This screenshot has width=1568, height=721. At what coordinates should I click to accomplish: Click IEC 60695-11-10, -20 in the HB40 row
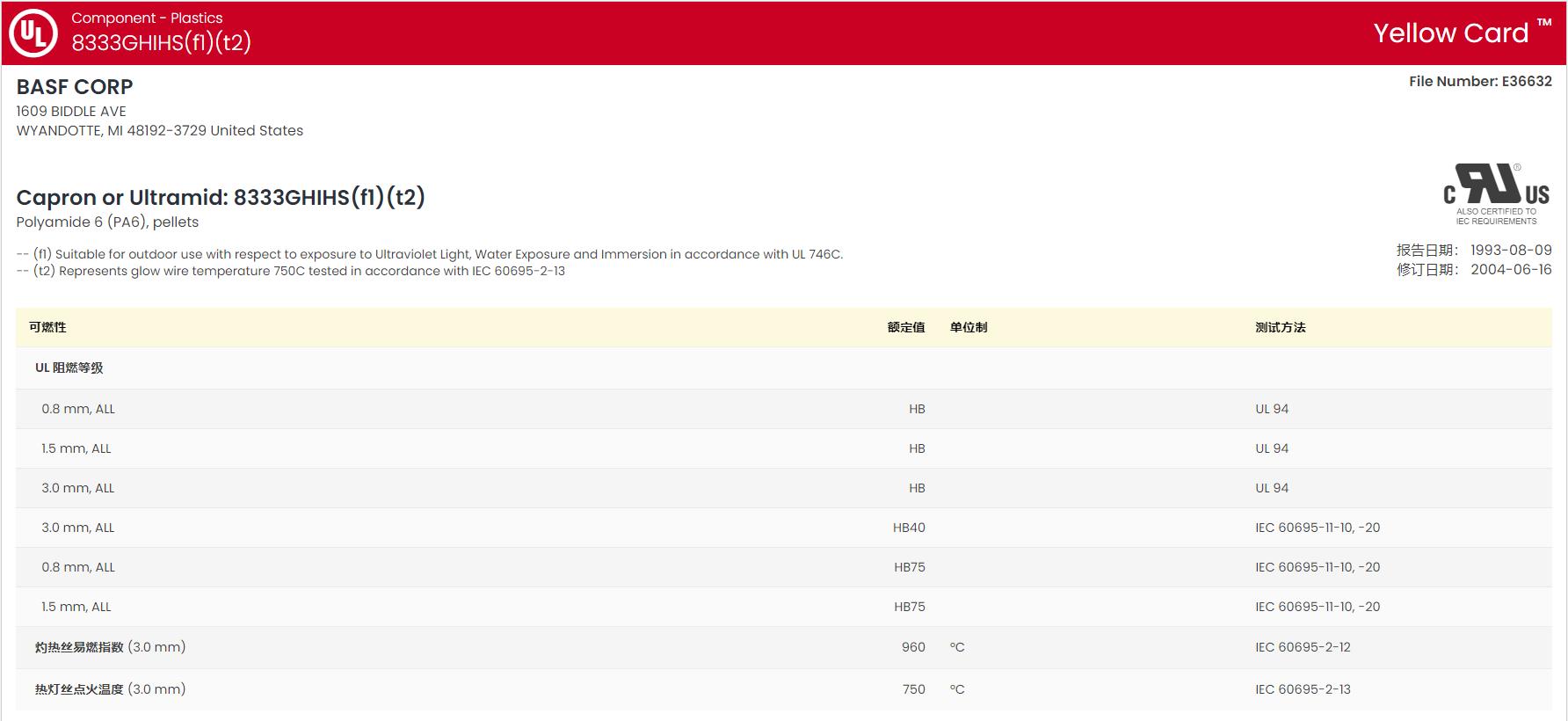(x=1318, y=528)
